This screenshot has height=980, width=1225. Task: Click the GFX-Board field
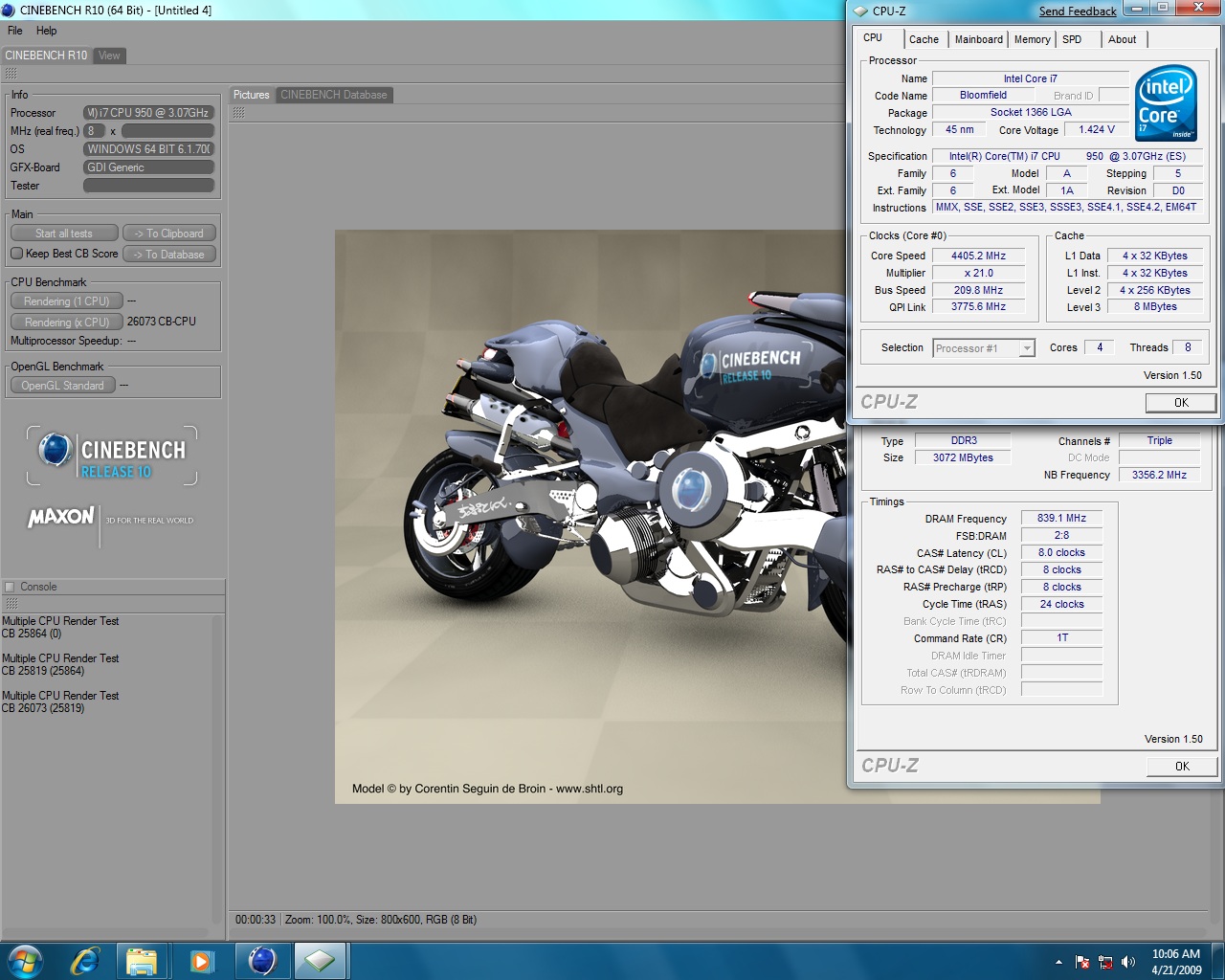click(x=148, y=167)
